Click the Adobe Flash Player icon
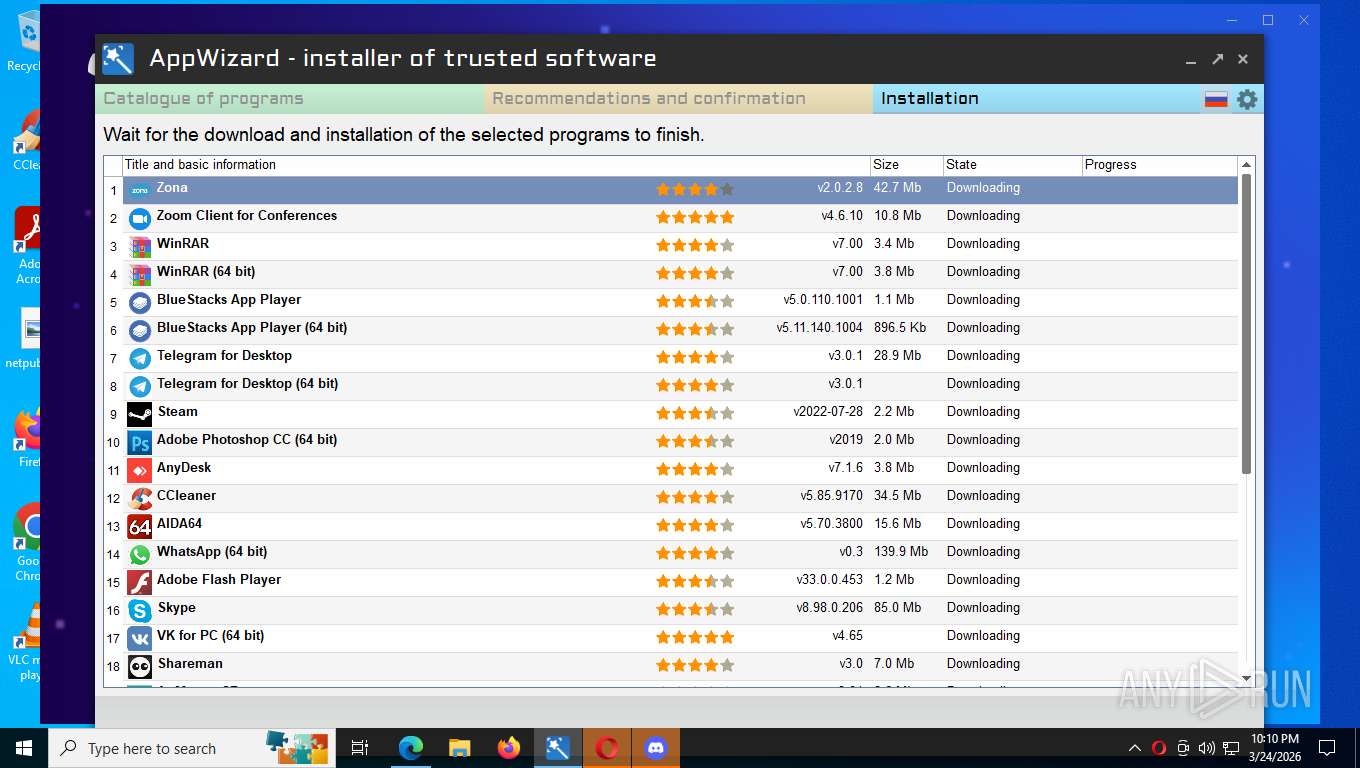 pyautogui.click(x=140, y=582)
